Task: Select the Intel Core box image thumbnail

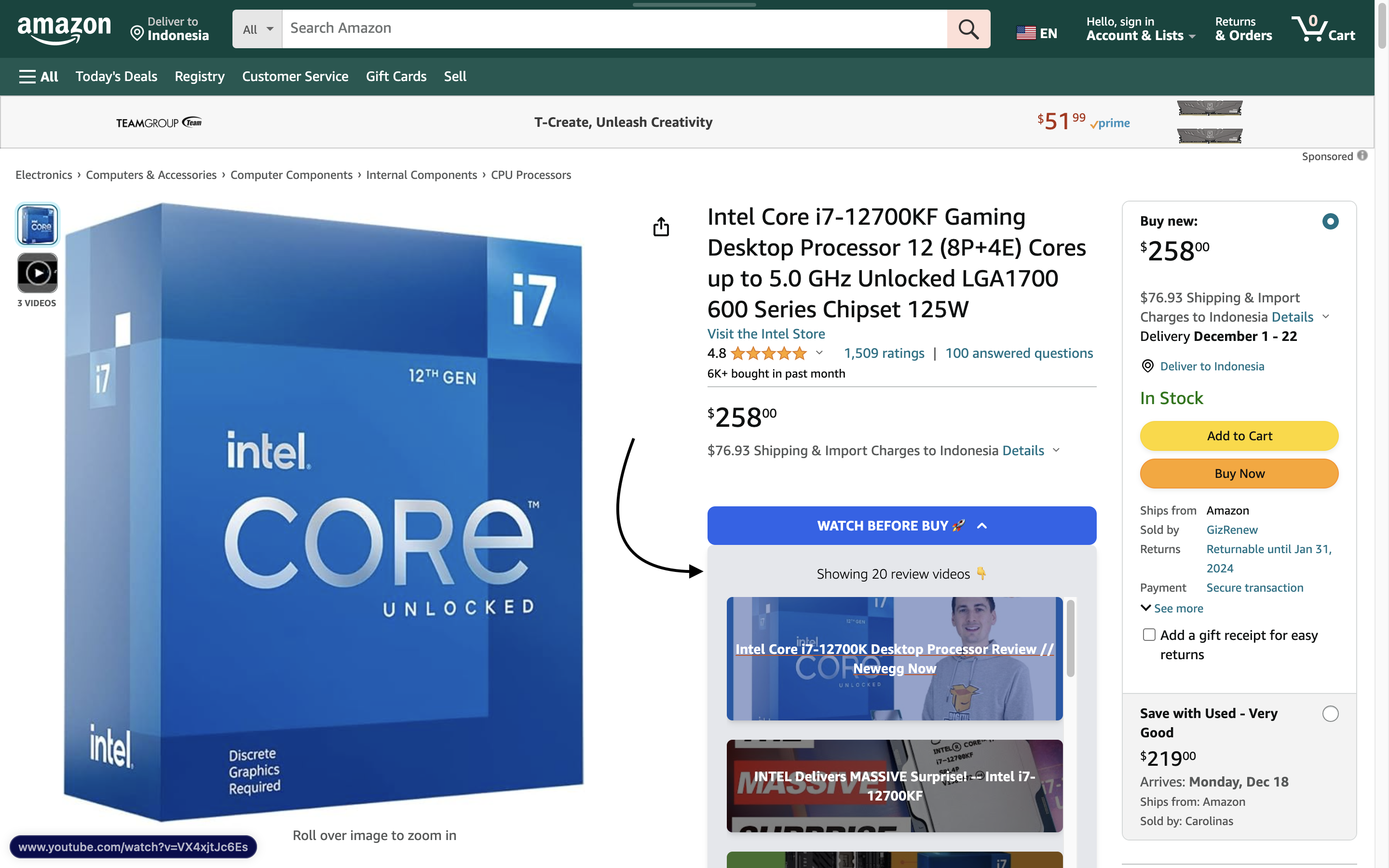Action: point(37,224)
